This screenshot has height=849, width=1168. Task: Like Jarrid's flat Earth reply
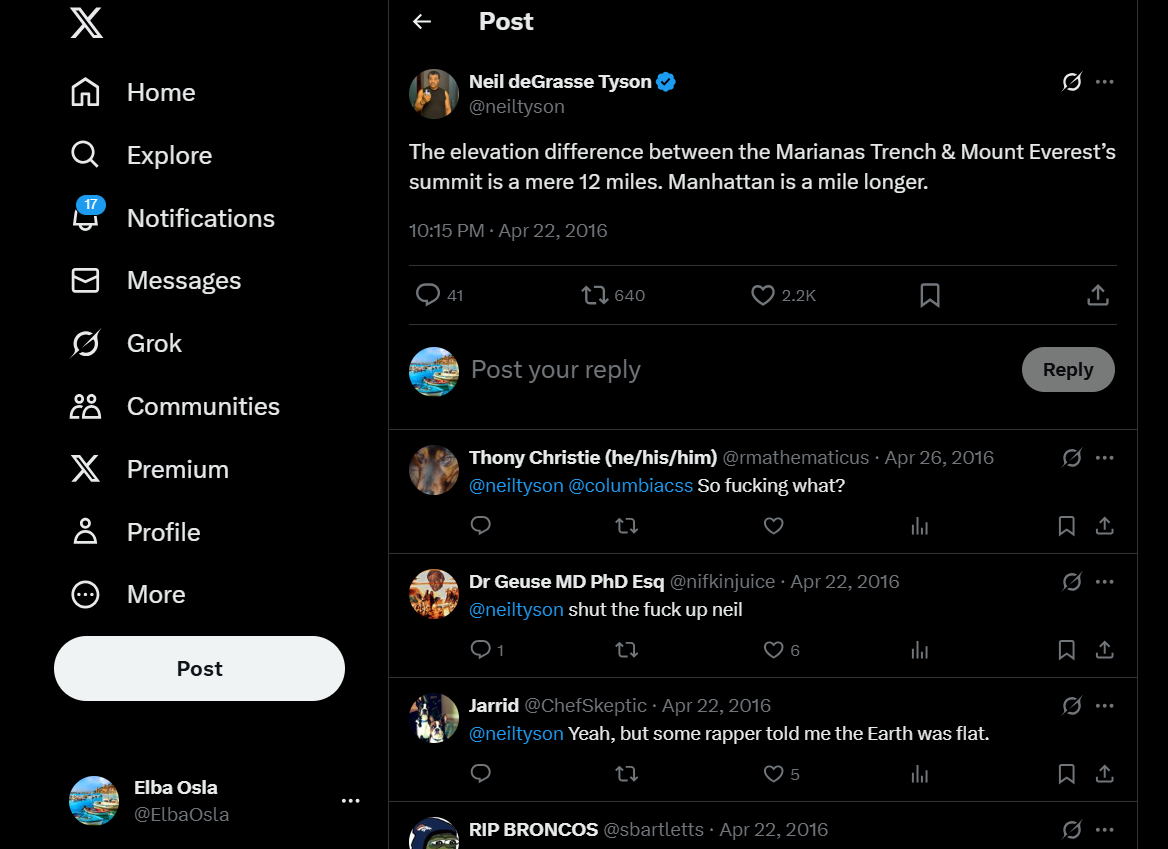[773, 774]
